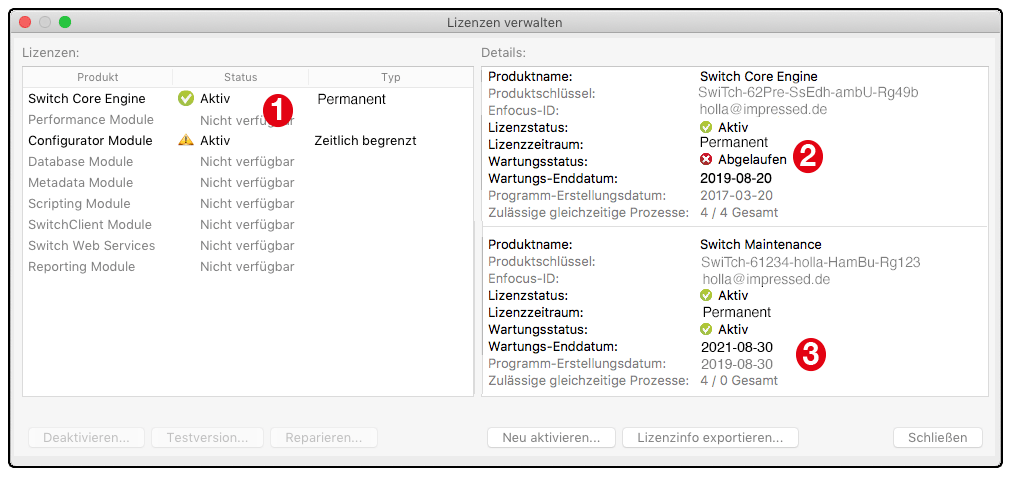Select Performance Module in license list
This screenshot has width=1011, height=500.
click(x=91, y=120)
